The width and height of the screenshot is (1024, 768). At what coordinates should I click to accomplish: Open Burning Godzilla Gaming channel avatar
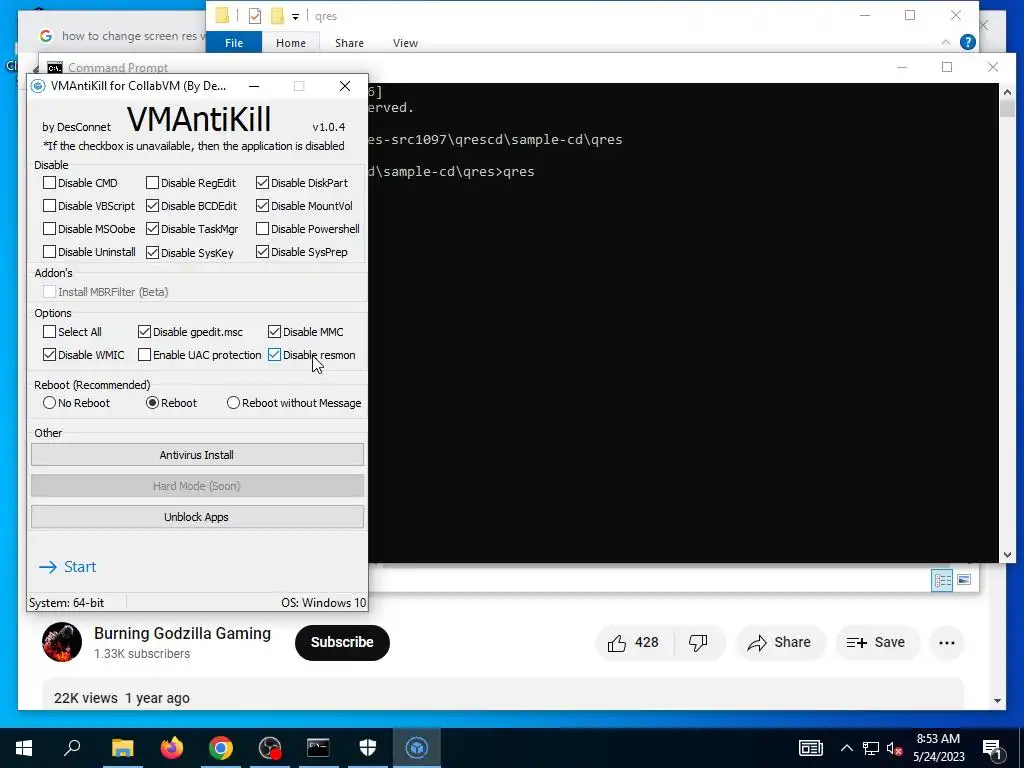point(61,642)
